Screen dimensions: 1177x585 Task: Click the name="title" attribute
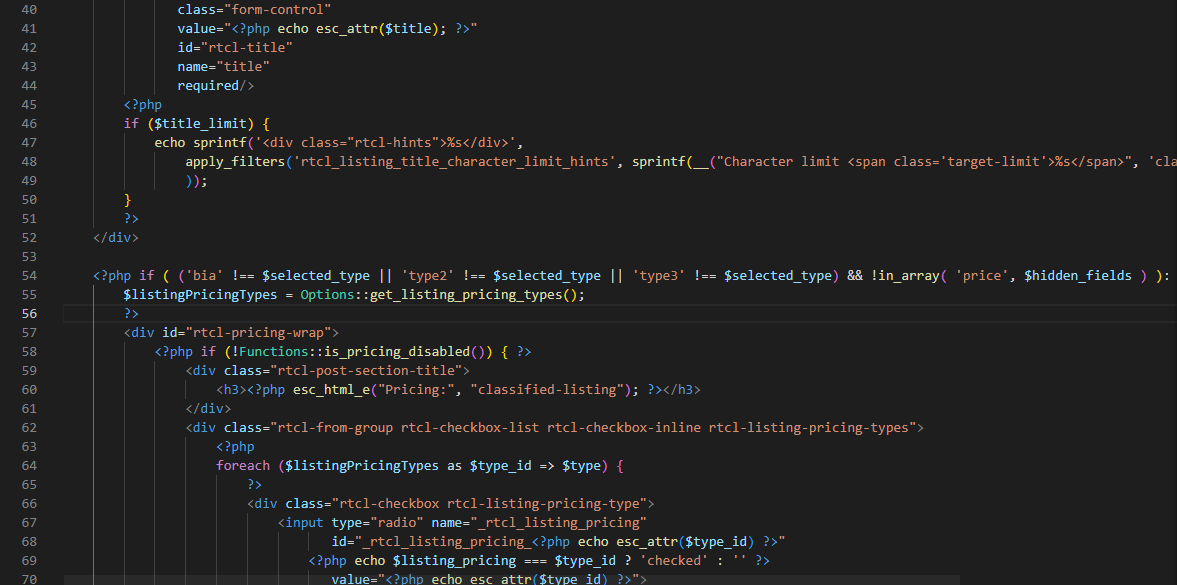click(x=224, y=67)
